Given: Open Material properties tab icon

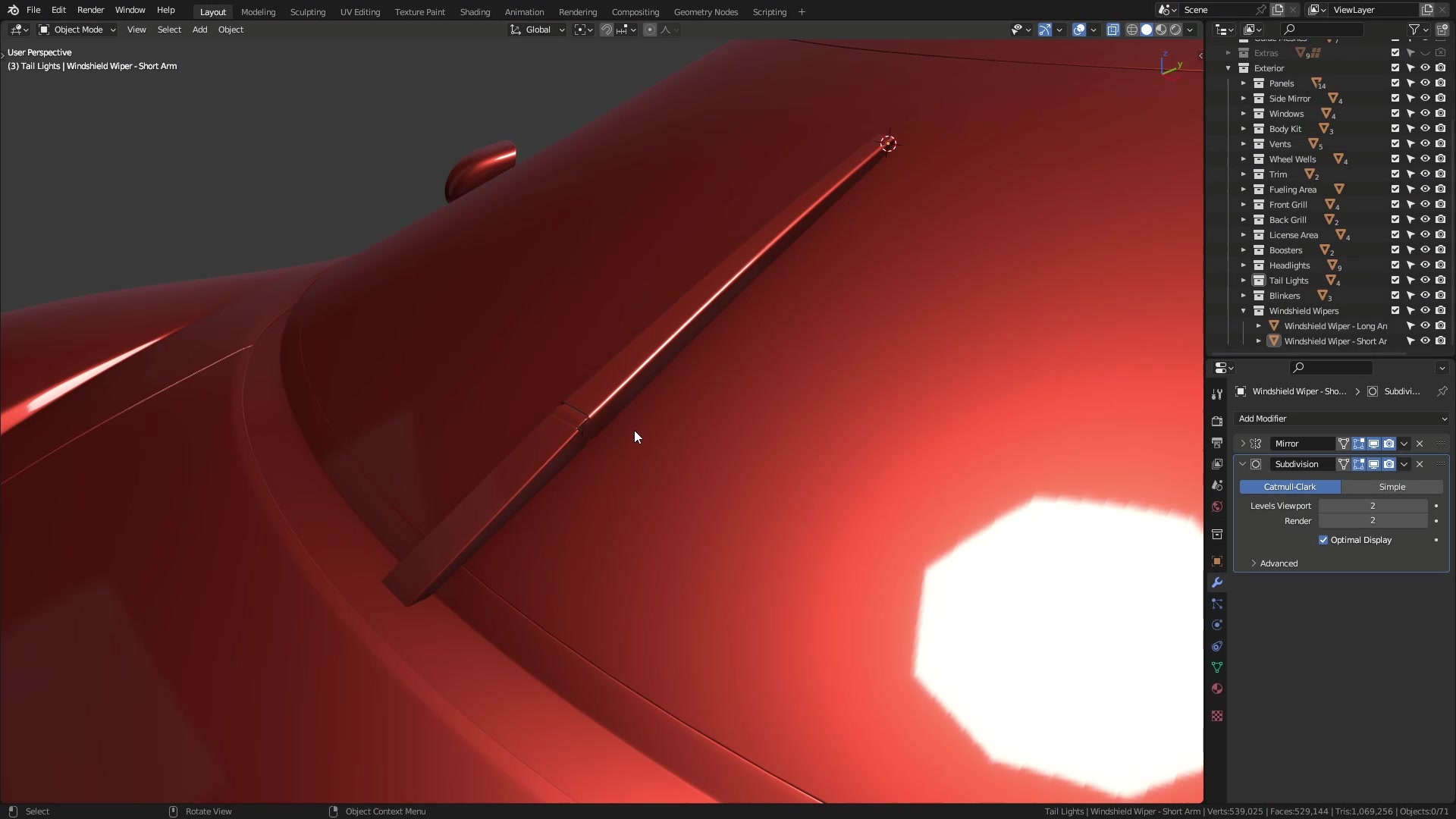Looking at the screenshot, I should (x=1217, y=689).
